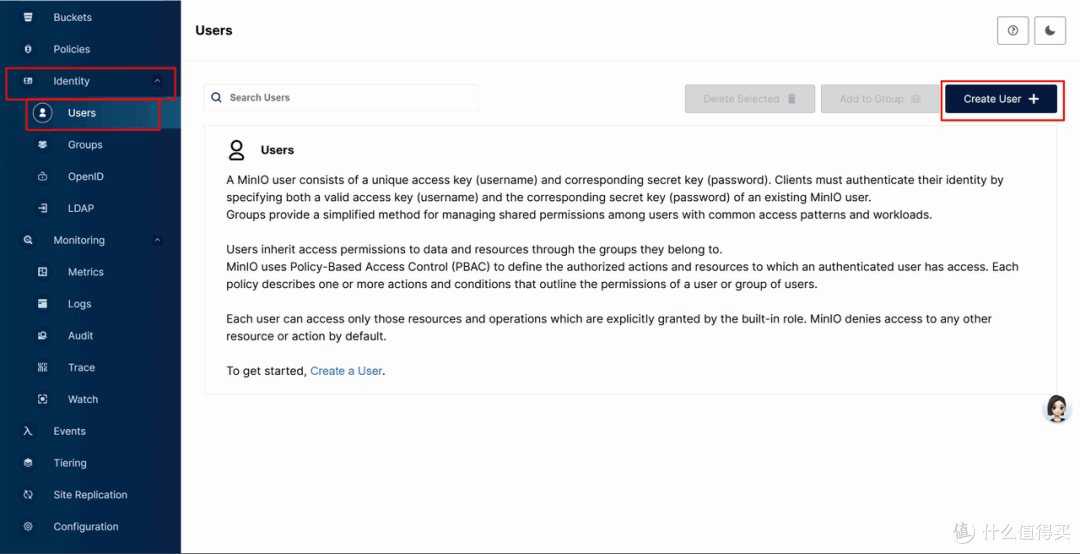Open the Configuration settings entry
The width and height of the screenshot is (1080, 554).
pyautogui.click(x=85, y=526)
